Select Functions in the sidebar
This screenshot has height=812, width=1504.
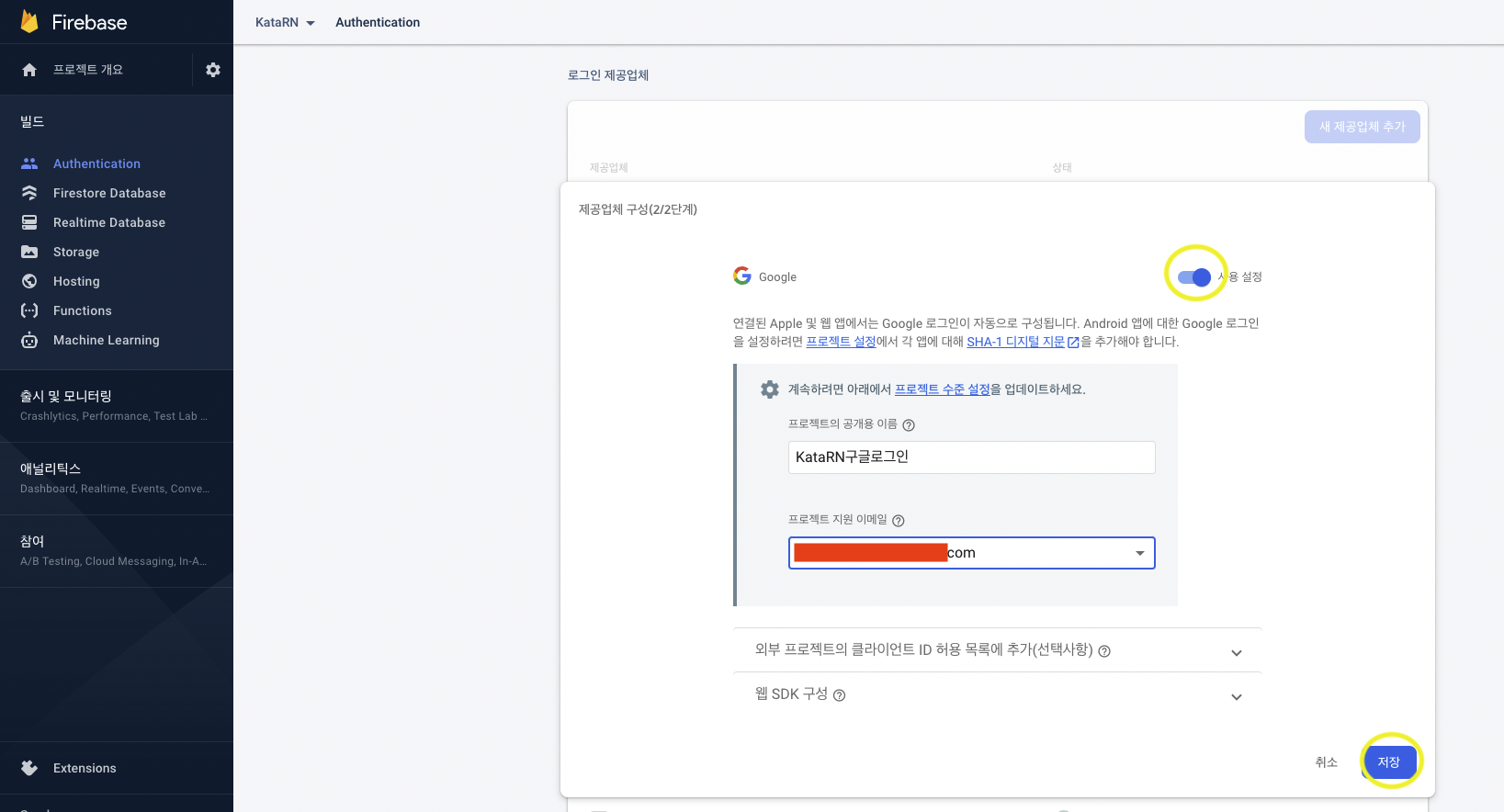83,310
